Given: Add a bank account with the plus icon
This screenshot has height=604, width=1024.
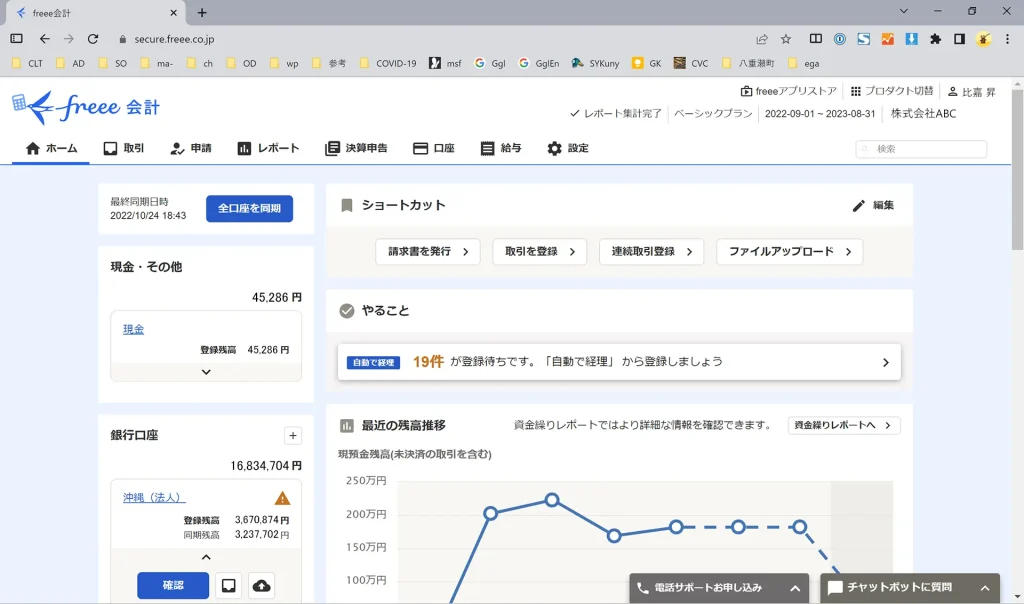Looking at the screenshot, I should [293, 436].
